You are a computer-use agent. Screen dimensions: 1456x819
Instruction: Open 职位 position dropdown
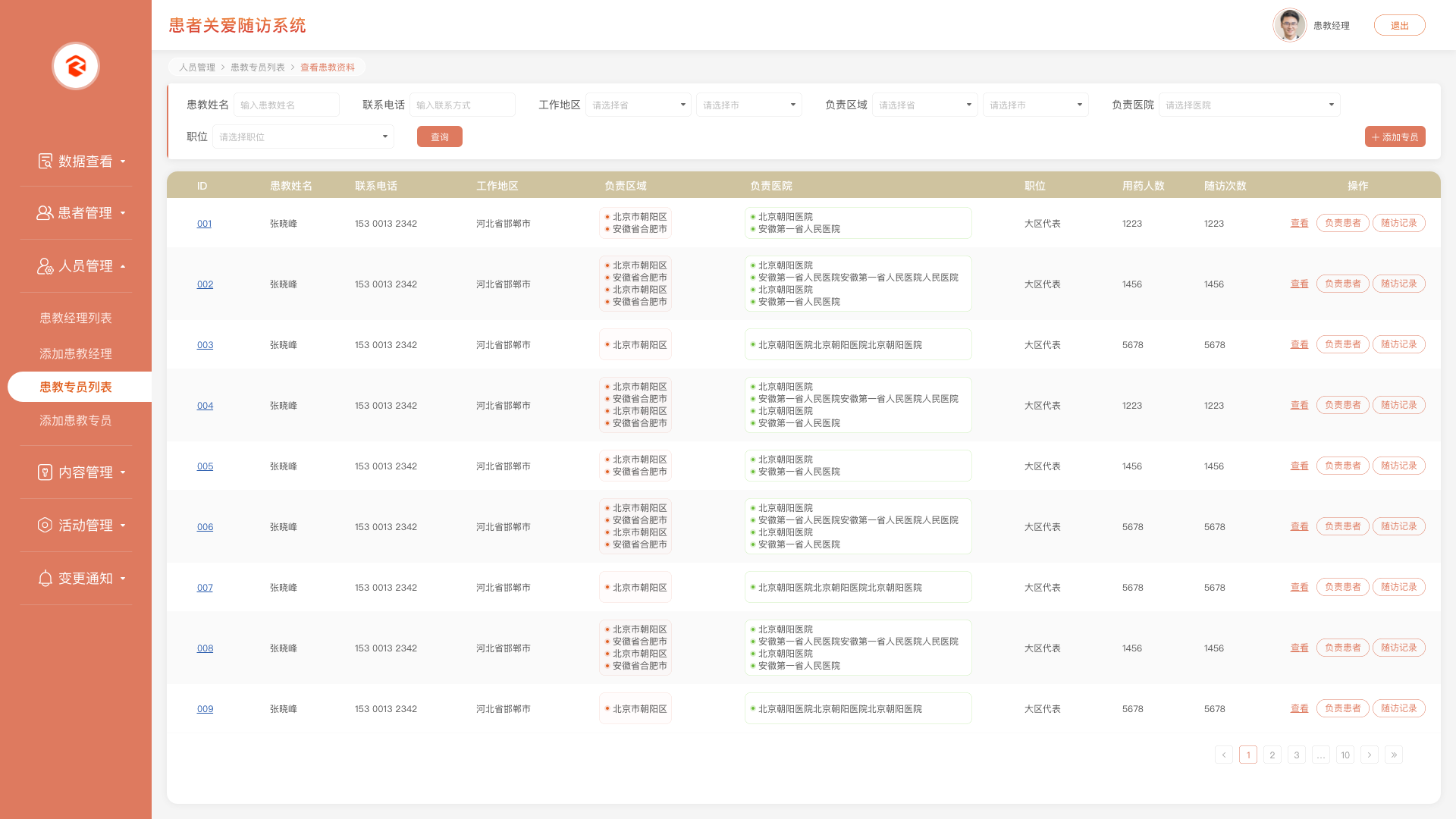pos(303,136)
